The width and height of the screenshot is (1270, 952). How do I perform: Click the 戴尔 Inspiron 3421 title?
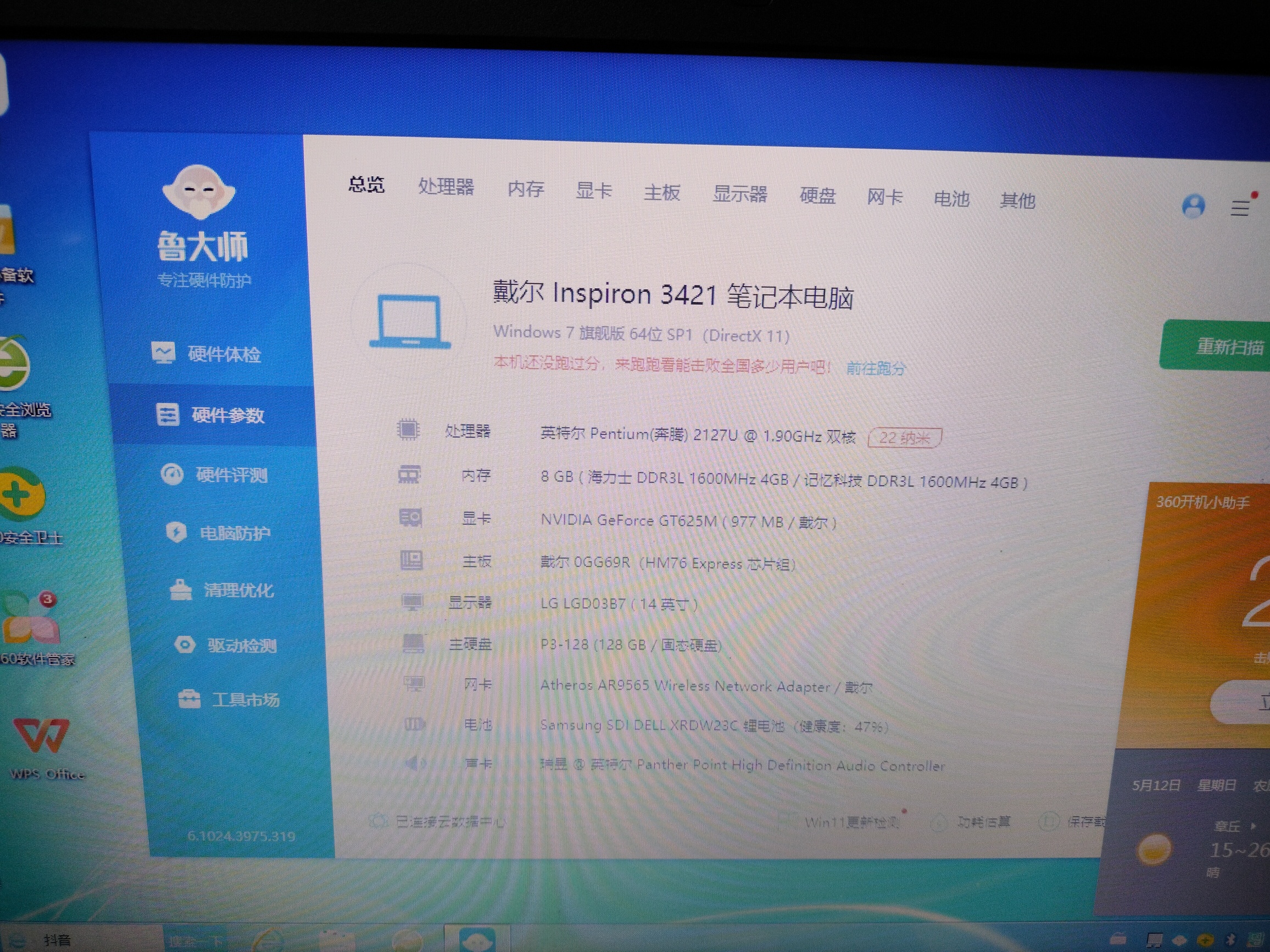(x=673, y=295)
